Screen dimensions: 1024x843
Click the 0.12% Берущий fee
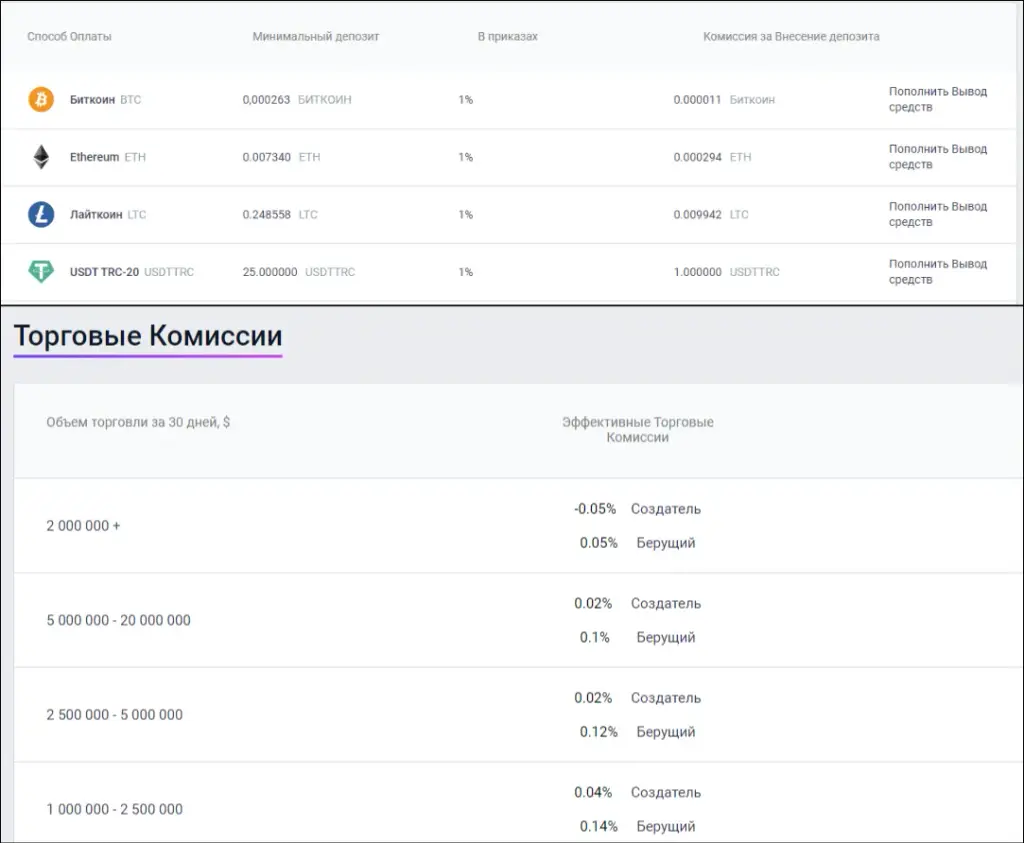pyautogui.click(x=637, y=732)
